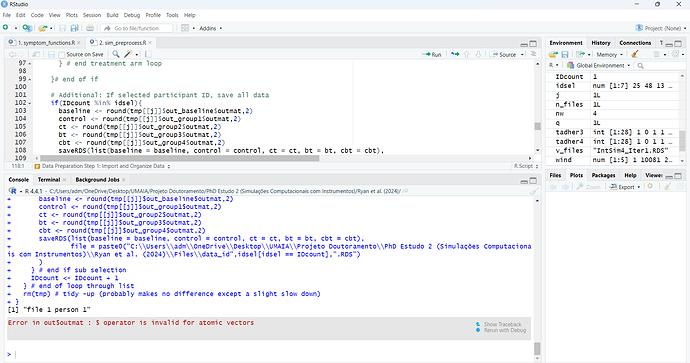
Task: Toggle Source on Save checkbox
Action: point(62,55)
